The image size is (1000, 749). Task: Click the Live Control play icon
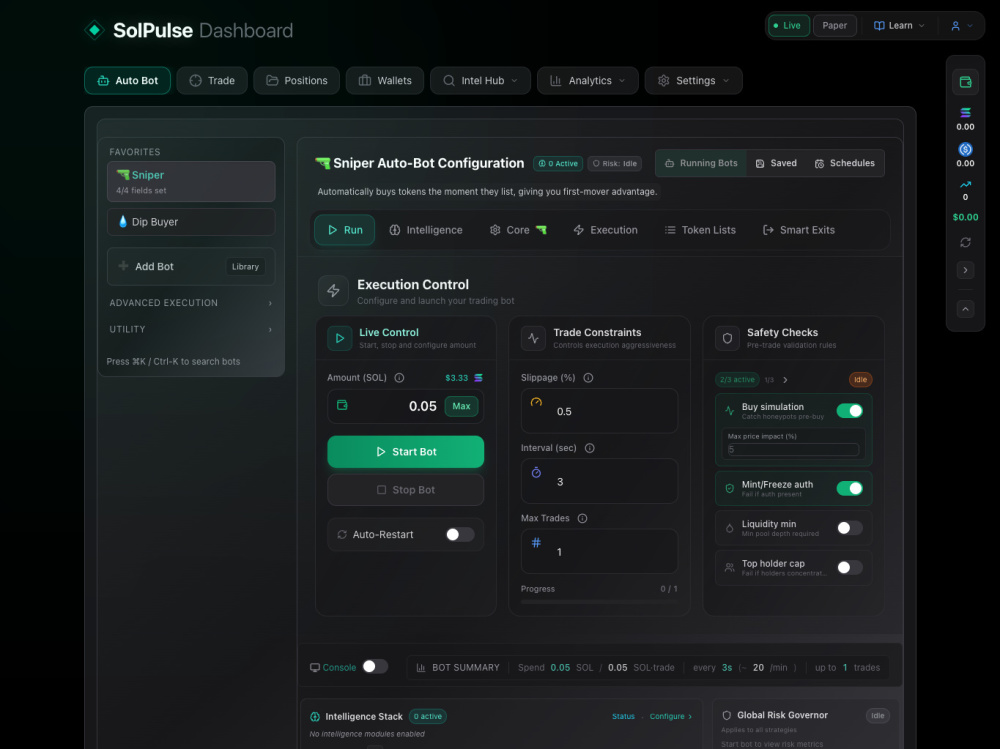coord(339,338)
